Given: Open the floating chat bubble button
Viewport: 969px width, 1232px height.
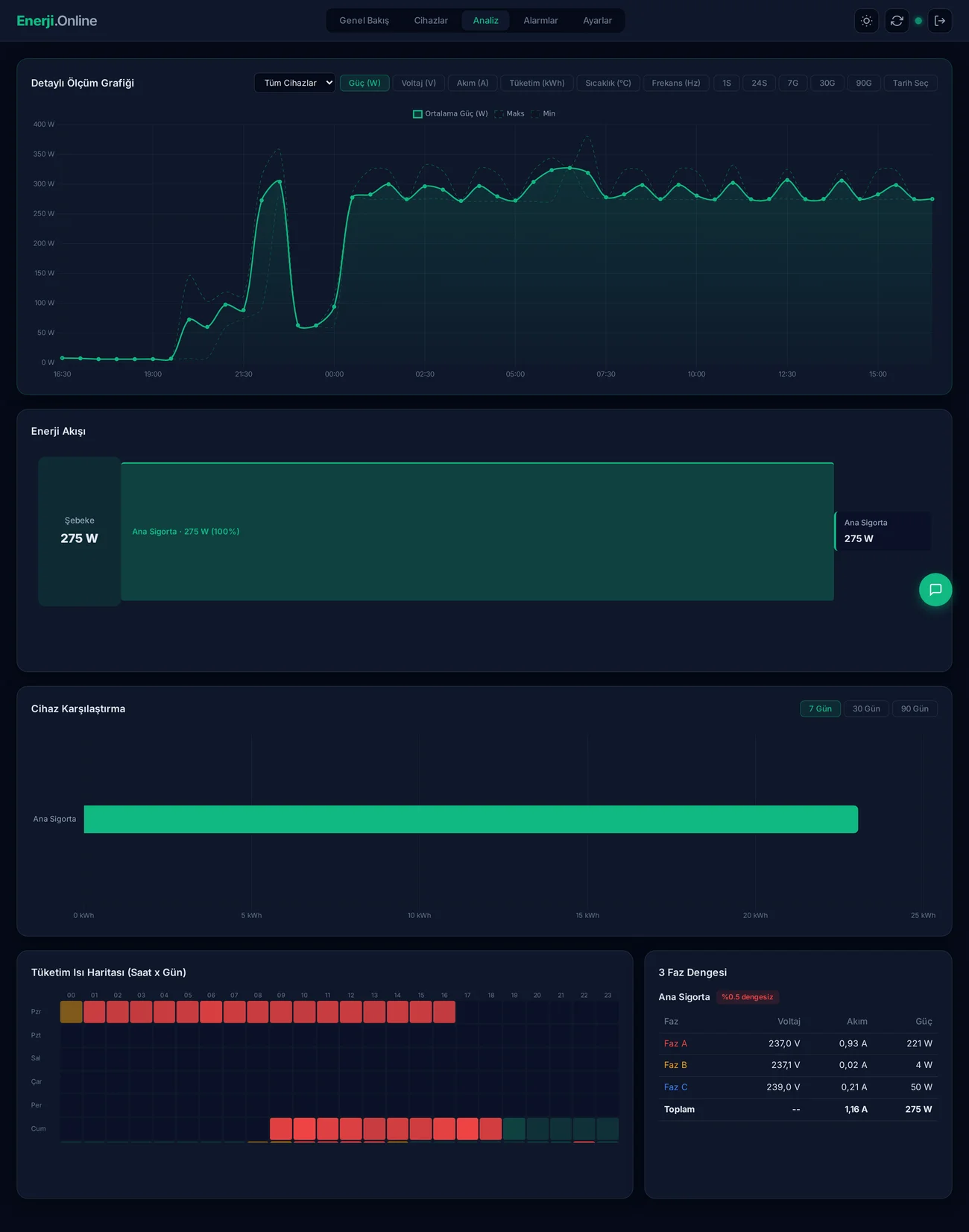Looking at the screenshot, I should (935, 590).
